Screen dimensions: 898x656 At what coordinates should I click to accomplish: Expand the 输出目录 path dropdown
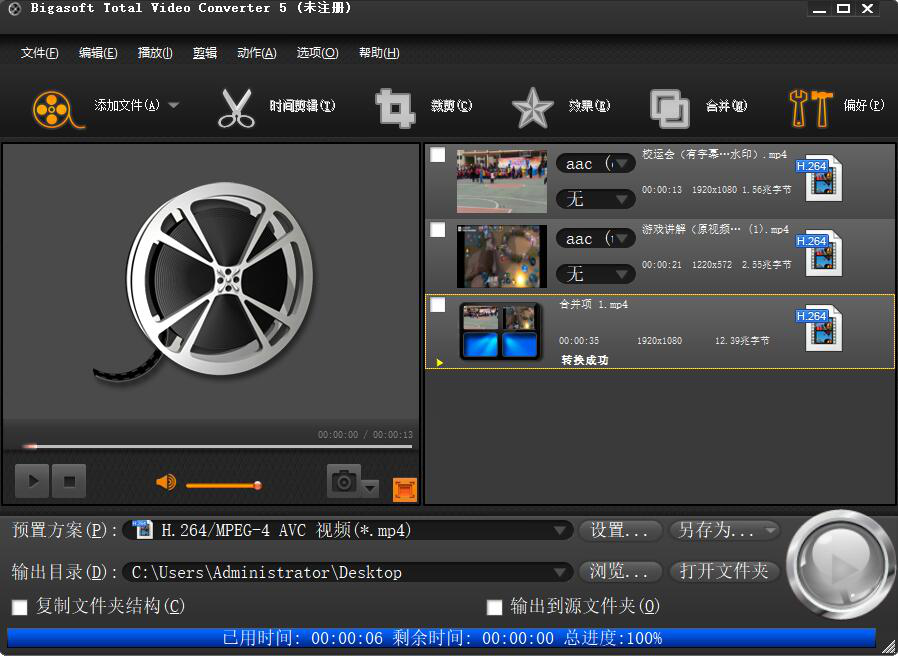coord(561,572)
